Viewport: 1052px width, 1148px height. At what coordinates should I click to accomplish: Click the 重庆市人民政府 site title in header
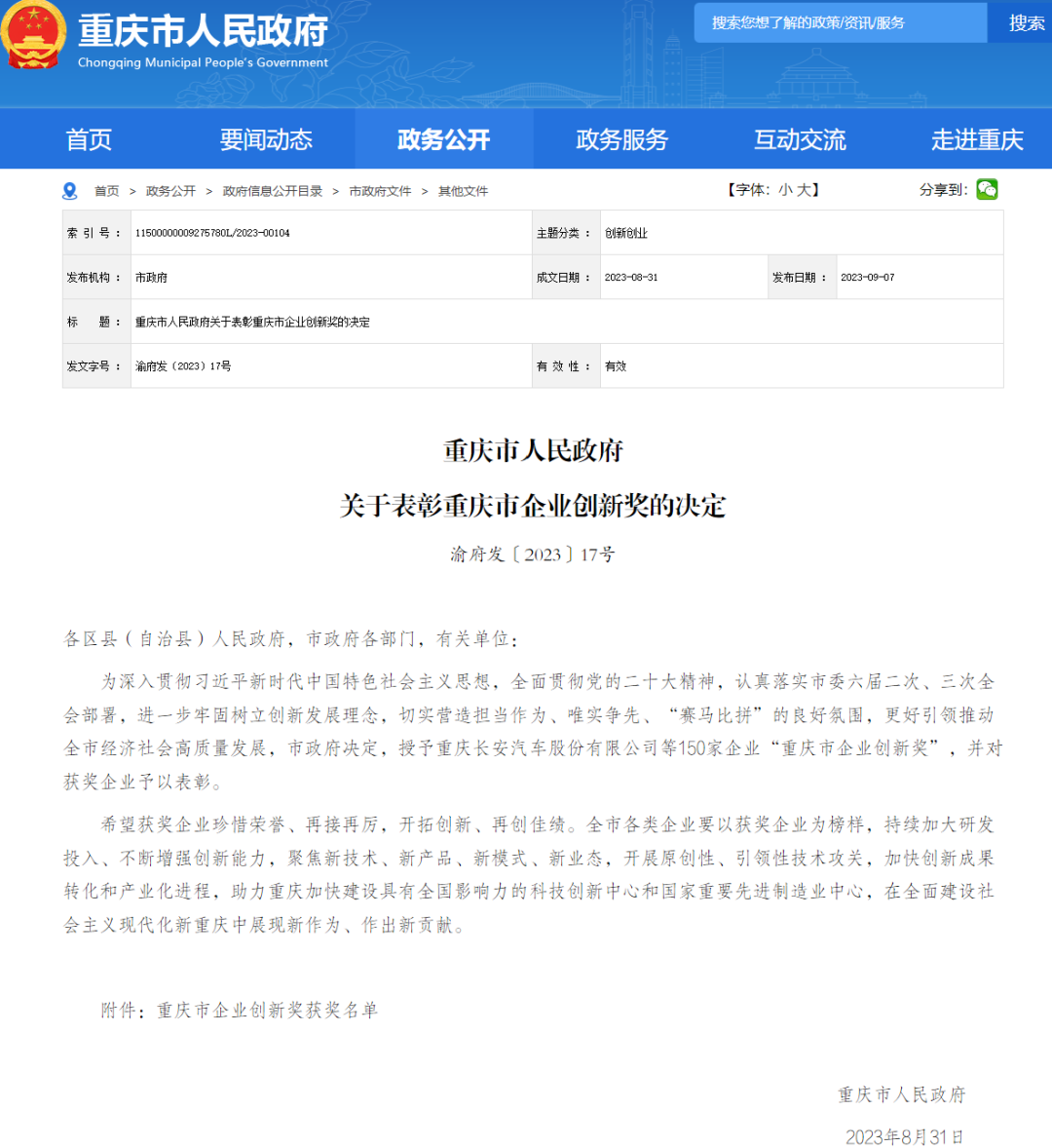point(203,31)
